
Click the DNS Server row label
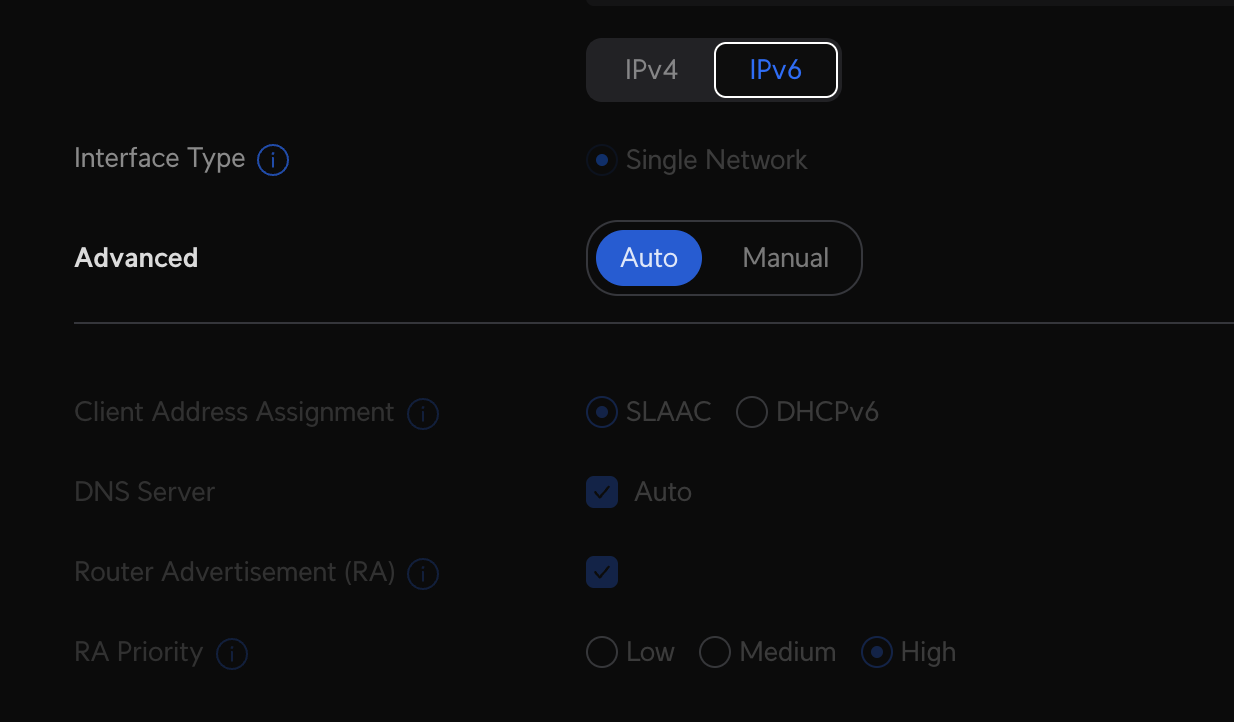(x=144, y=492)
